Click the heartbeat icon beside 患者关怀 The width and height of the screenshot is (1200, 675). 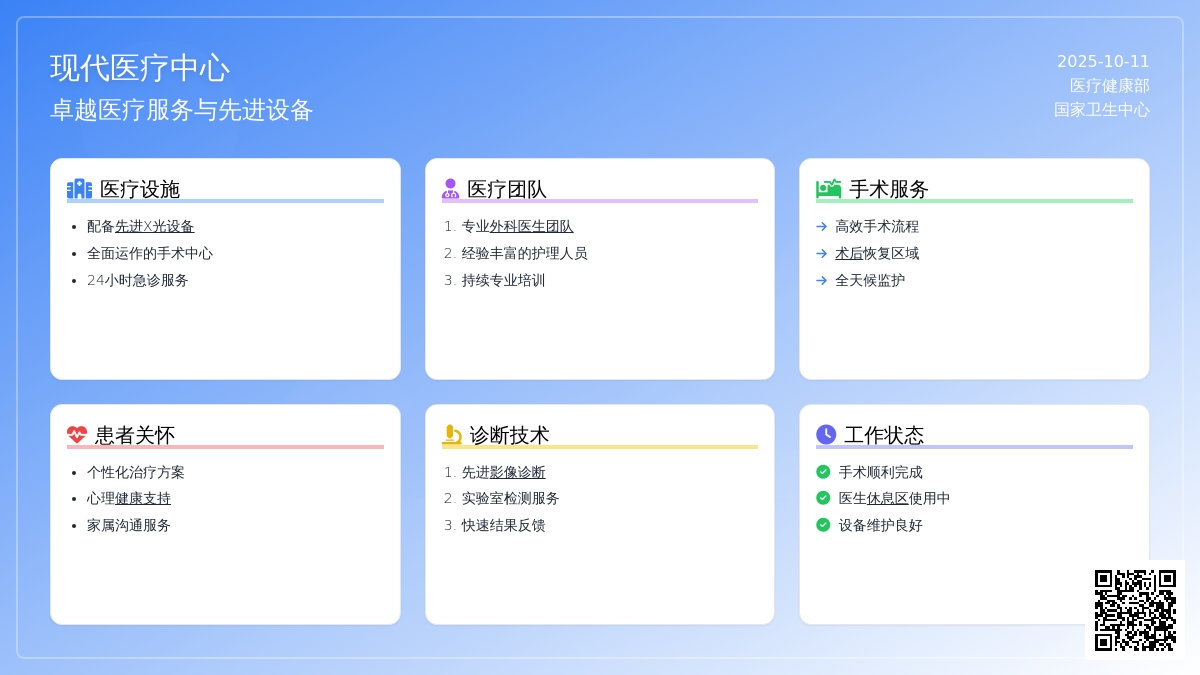coord(77,435)
